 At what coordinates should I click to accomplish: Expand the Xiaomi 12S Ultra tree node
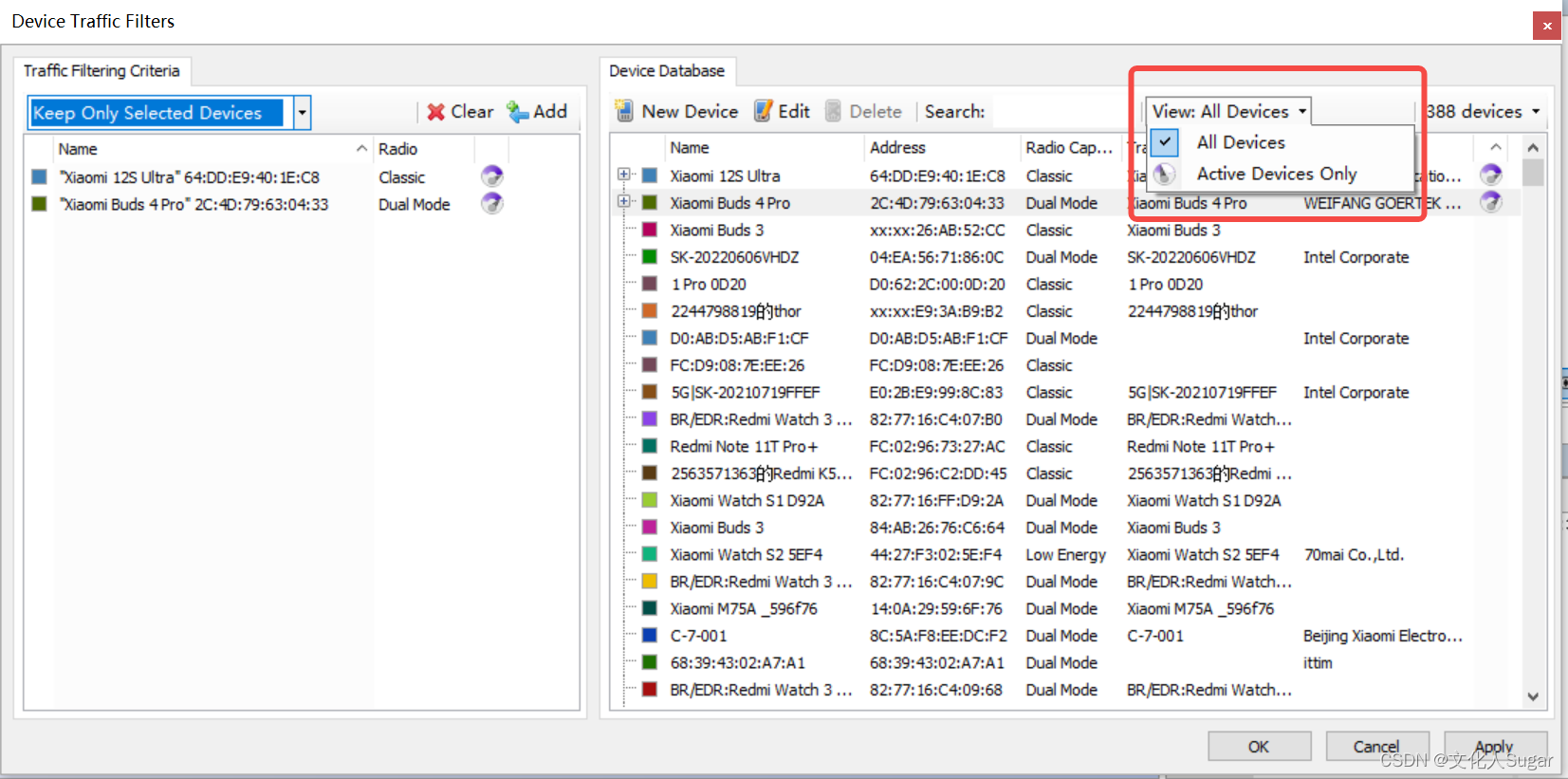pyautogui.click(x=624, y=175)
